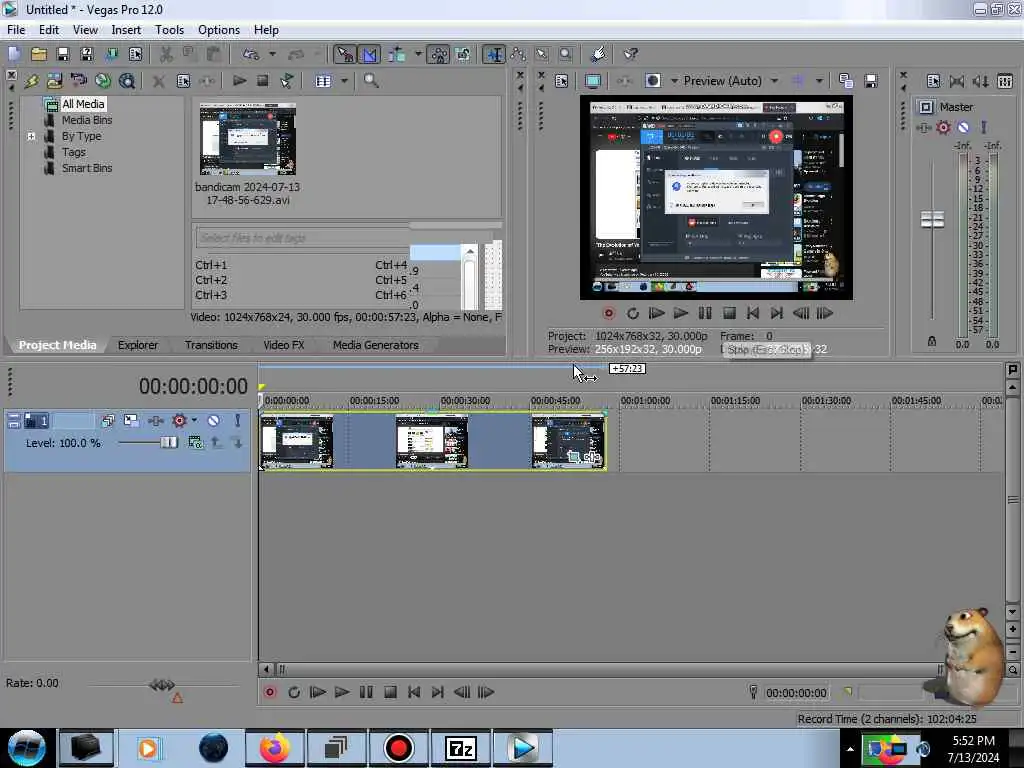Toggle Solo on video track 1

coord(238,421)
